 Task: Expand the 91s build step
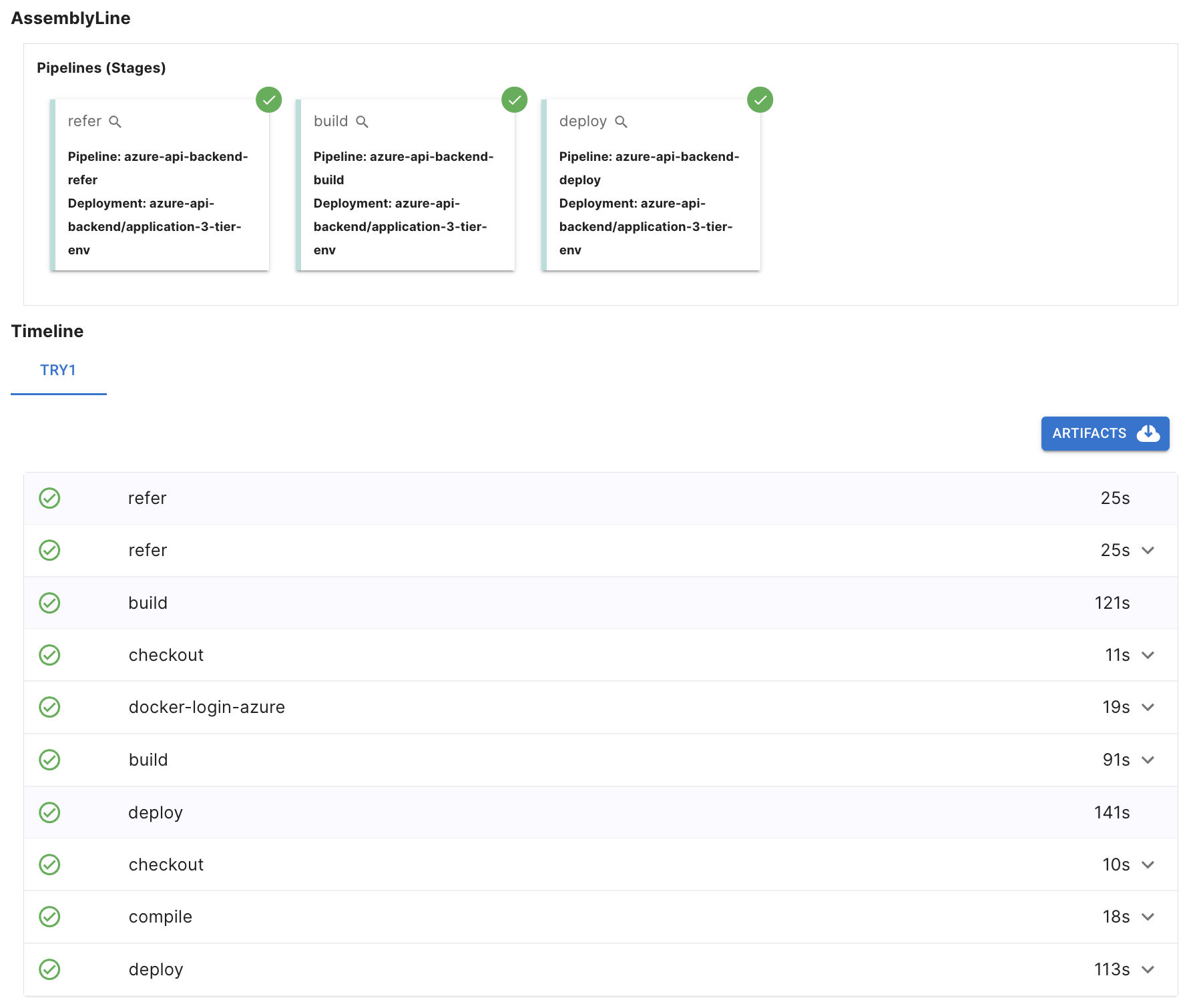coord(1148,760)
